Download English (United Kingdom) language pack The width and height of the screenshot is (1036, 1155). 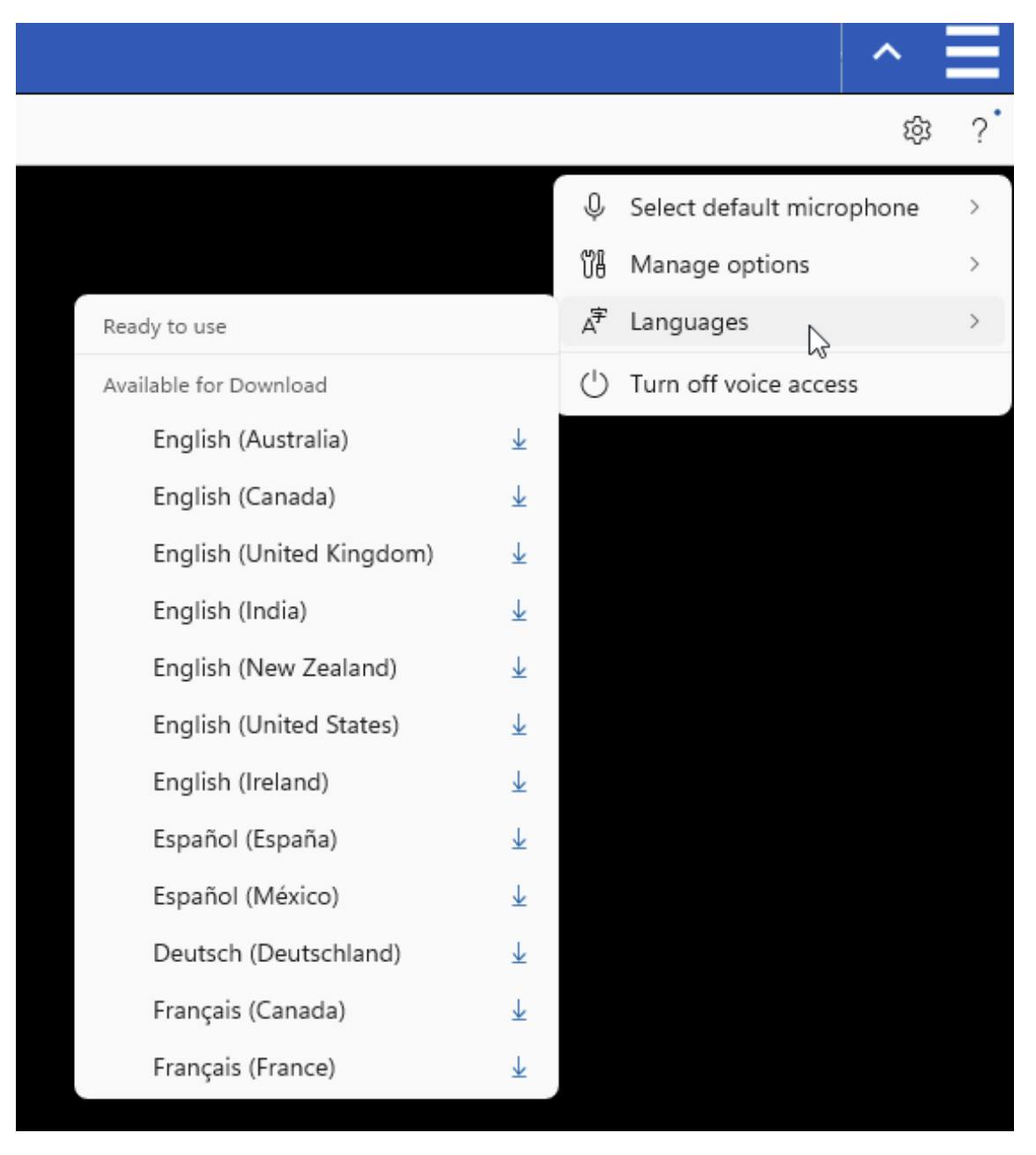click(519, 554)
